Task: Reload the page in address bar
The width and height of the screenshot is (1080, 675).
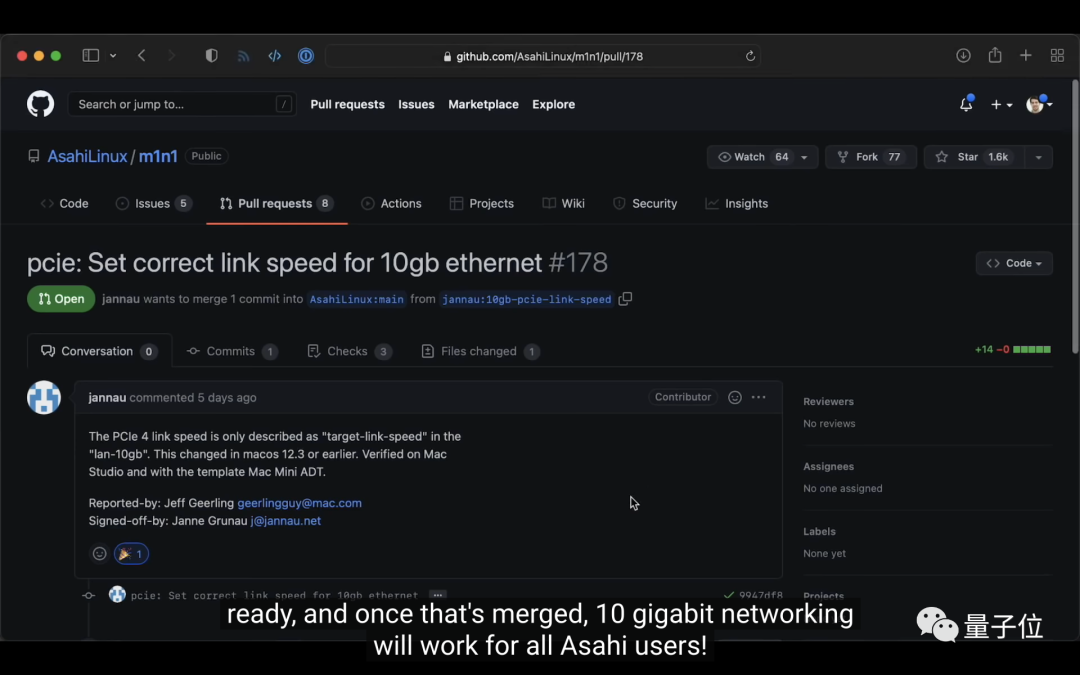Action: pos(751,56)
